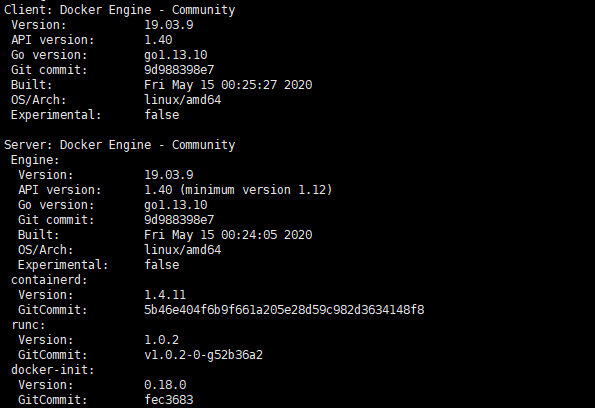Click the long containerd GitCommit hash

point(284,310)
